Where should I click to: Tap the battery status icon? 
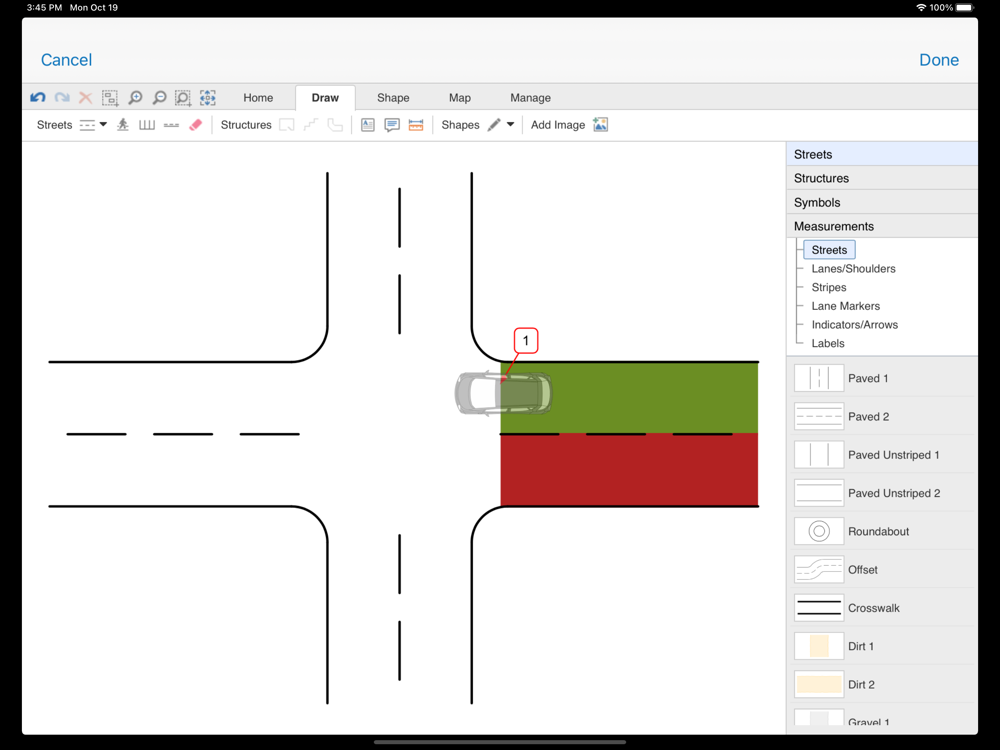click(x=965, y=8)
